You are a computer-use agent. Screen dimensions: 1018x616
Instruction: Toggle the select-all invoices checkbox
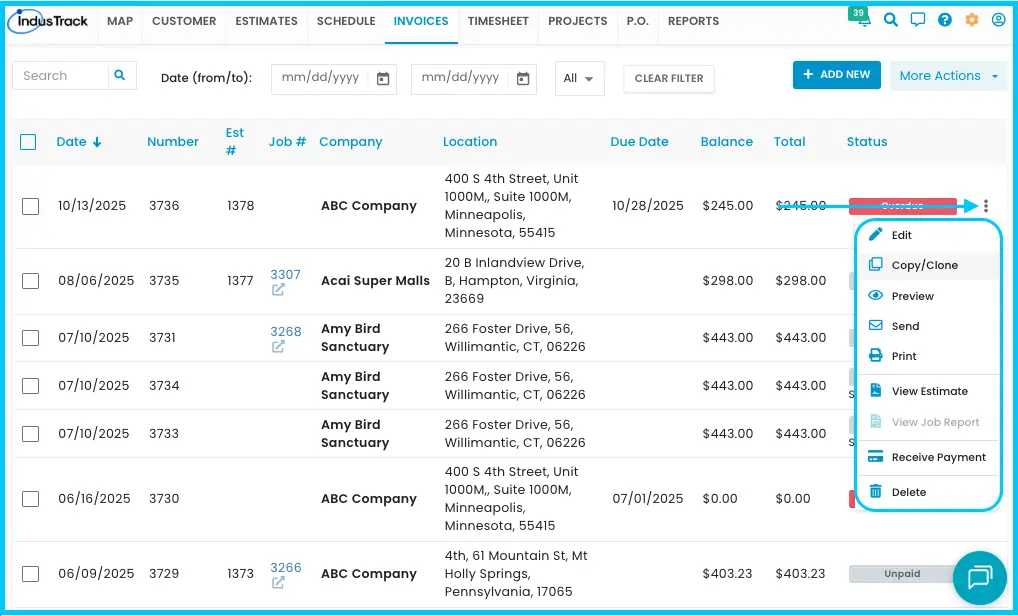pyautogui.click(x=28, y=142)
